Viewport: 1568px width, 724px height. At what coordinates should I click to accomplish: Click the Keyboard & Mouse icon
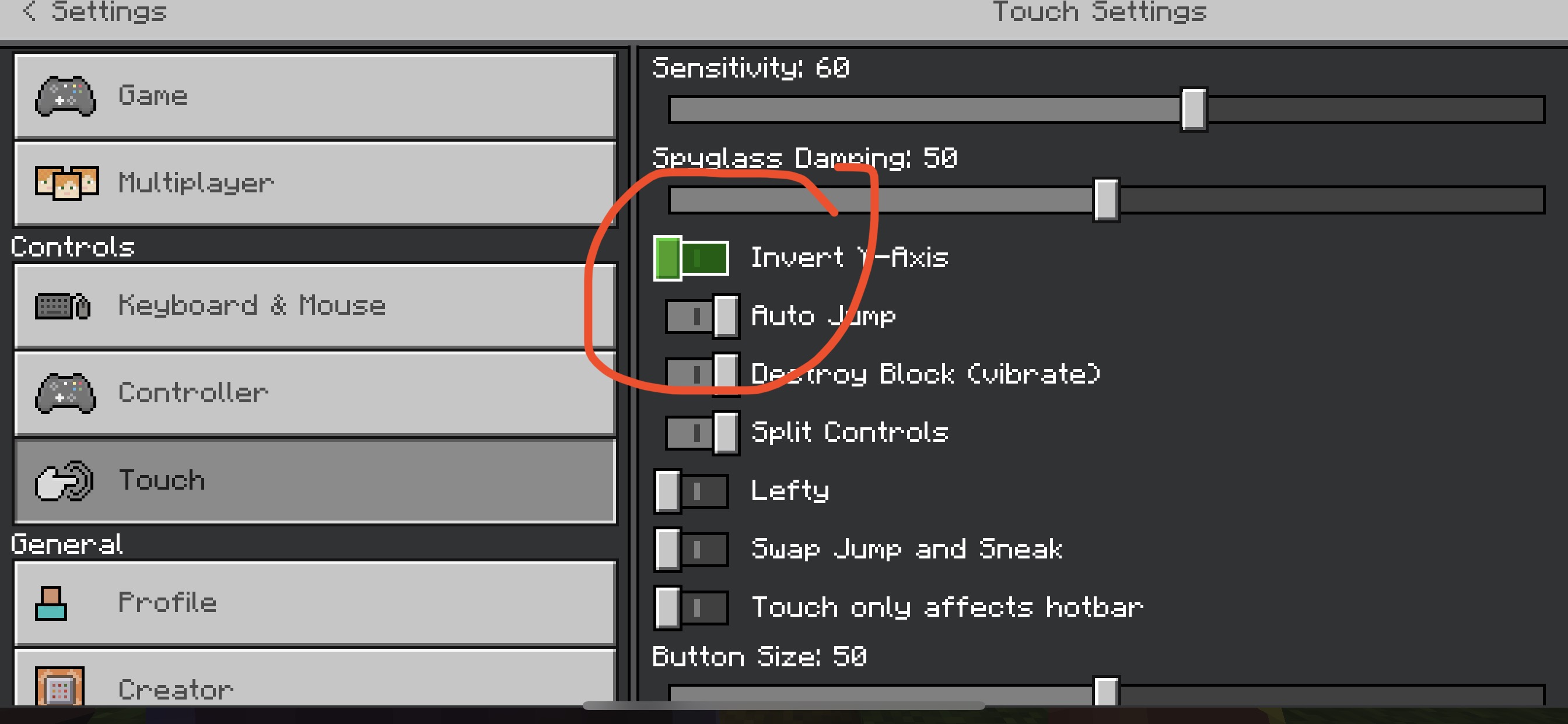click(62, 305)
